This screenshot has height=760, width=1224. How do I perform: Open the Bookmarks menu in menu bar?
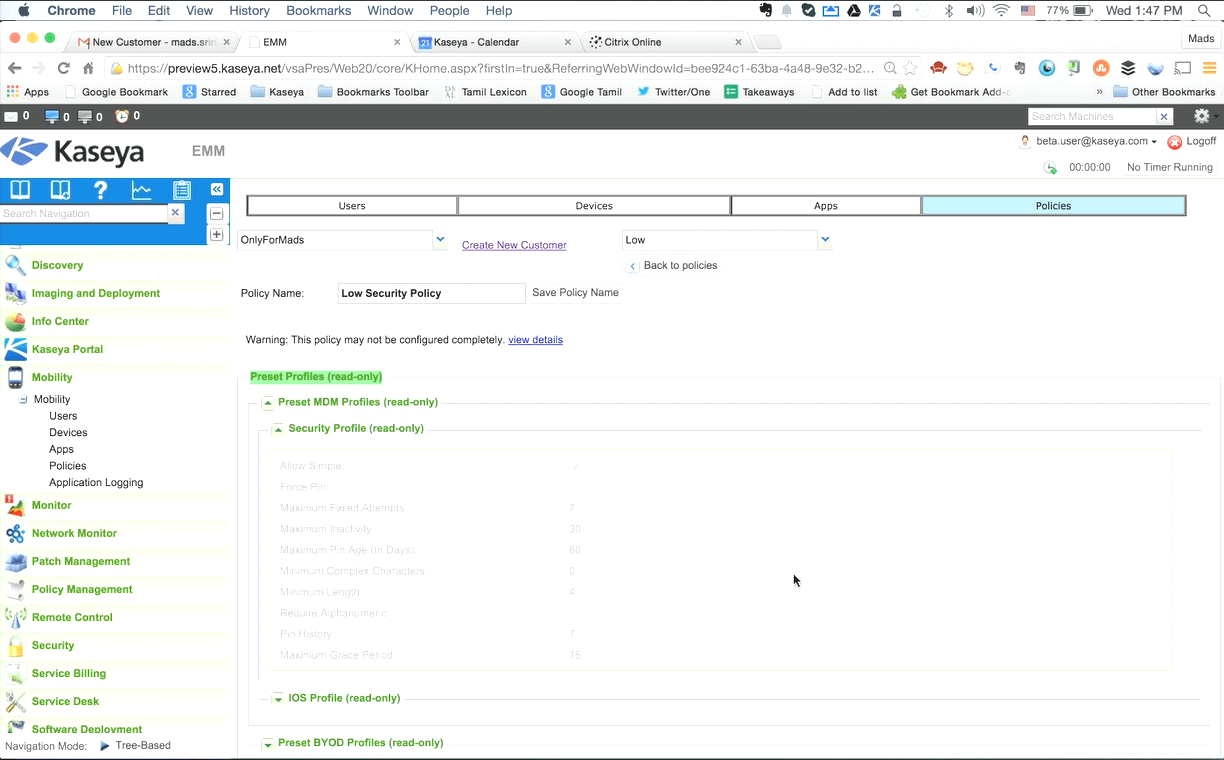pos(318,10)
